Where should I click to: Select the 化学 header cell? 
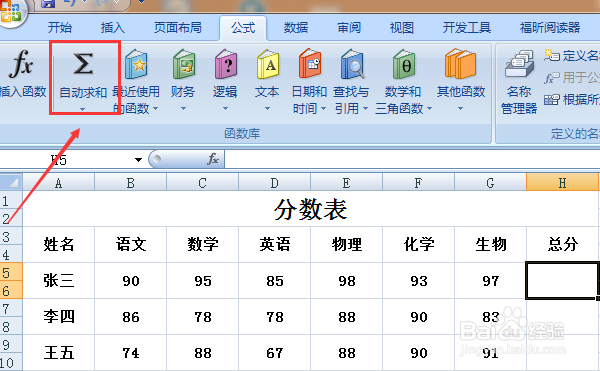[x=418, y=245]
